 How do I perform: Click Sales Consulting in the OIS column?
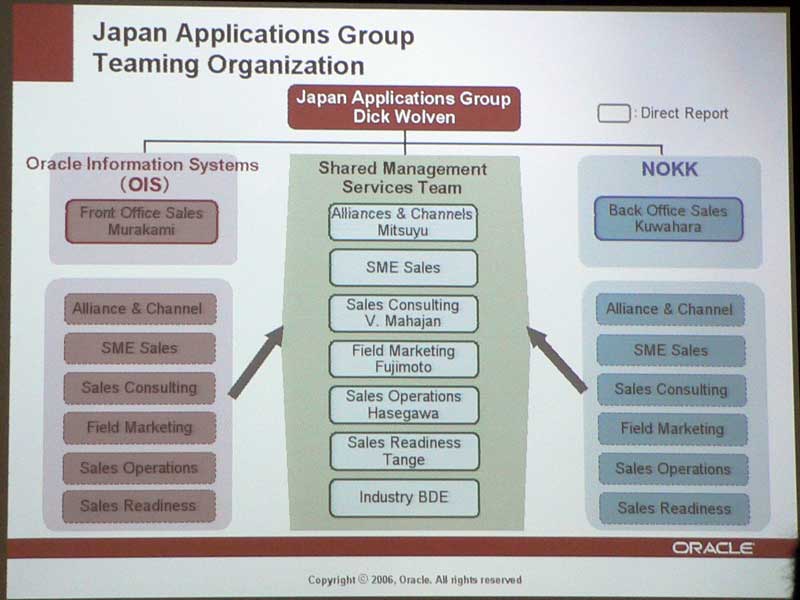[x=139, y=388]
